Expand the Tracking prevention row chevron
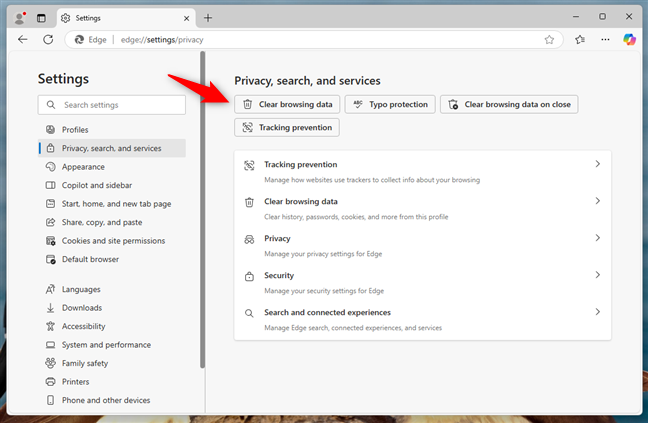This screenshot has height=423, width=648. 598,164
